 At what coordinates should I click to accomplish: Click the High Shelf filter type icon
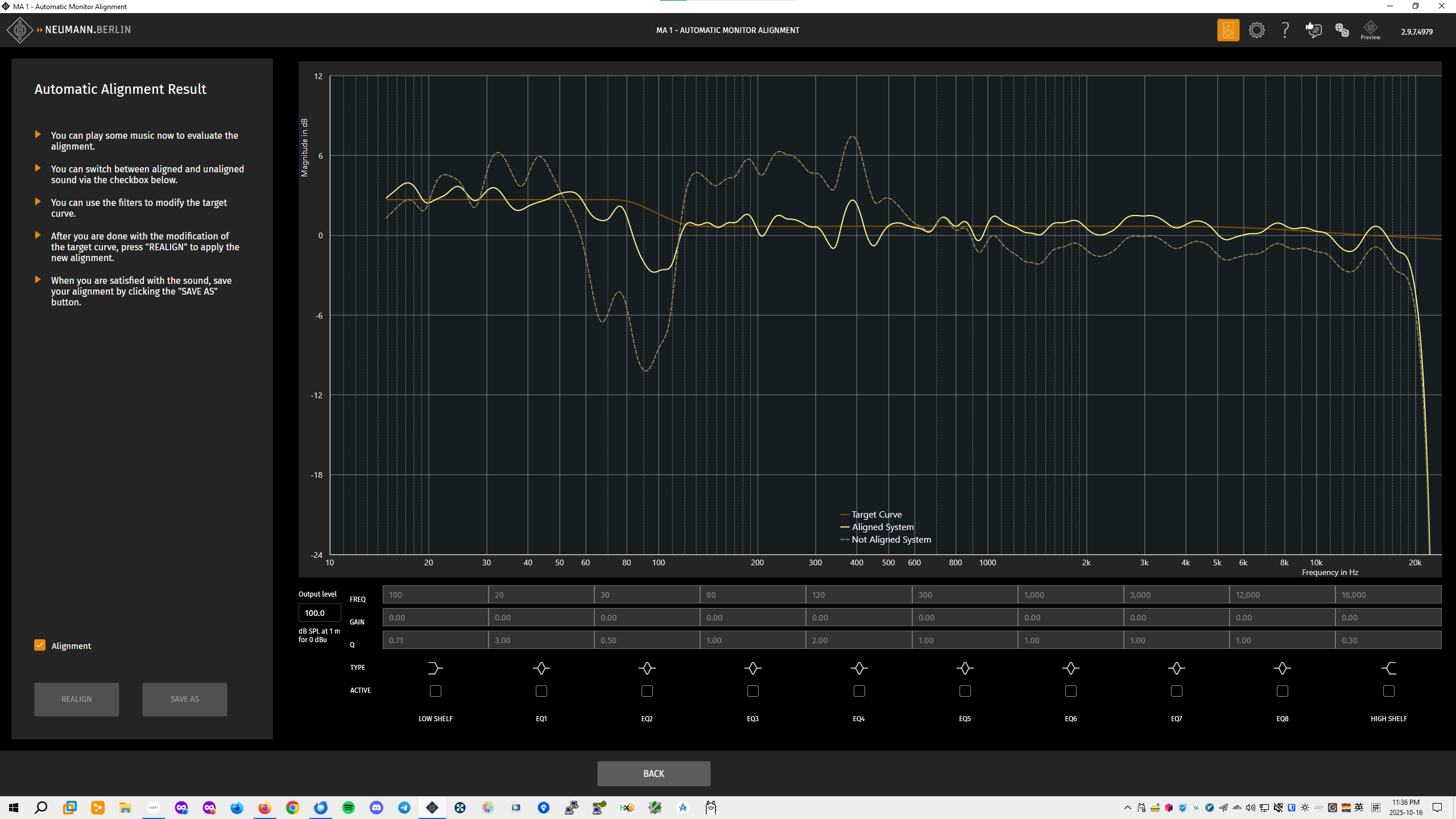pos(1388,668)
